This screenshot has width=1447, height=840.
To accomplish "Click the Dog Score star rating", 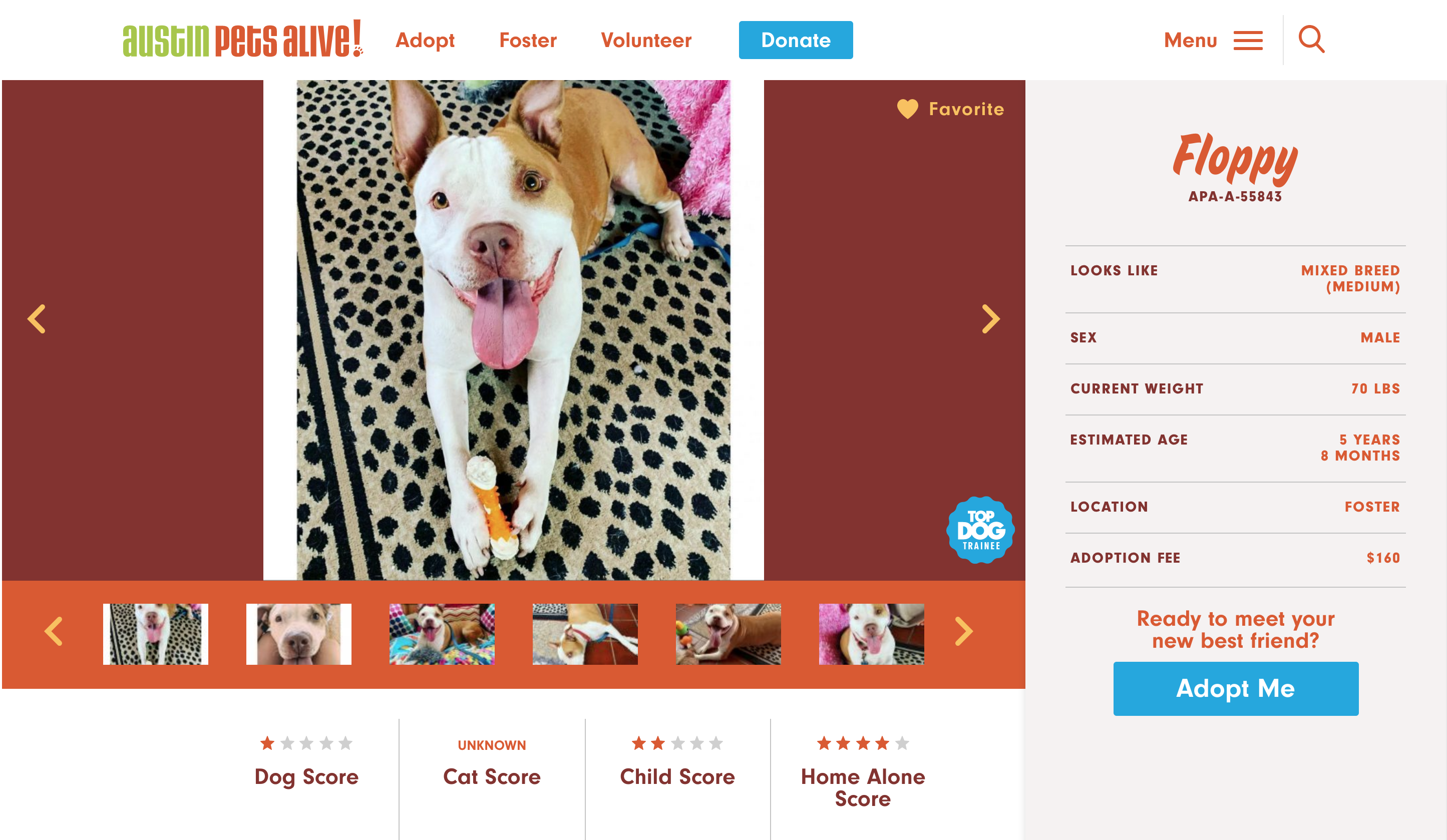I will point(306,743).
